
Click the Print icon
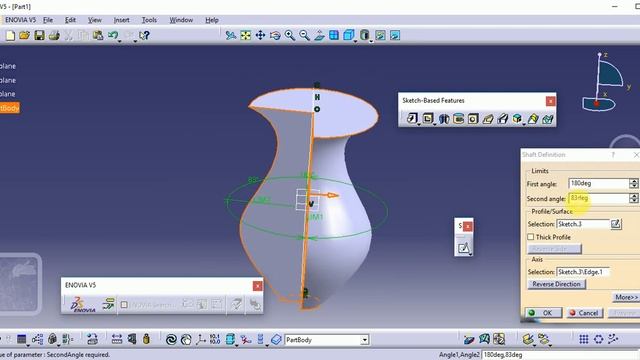54,36
